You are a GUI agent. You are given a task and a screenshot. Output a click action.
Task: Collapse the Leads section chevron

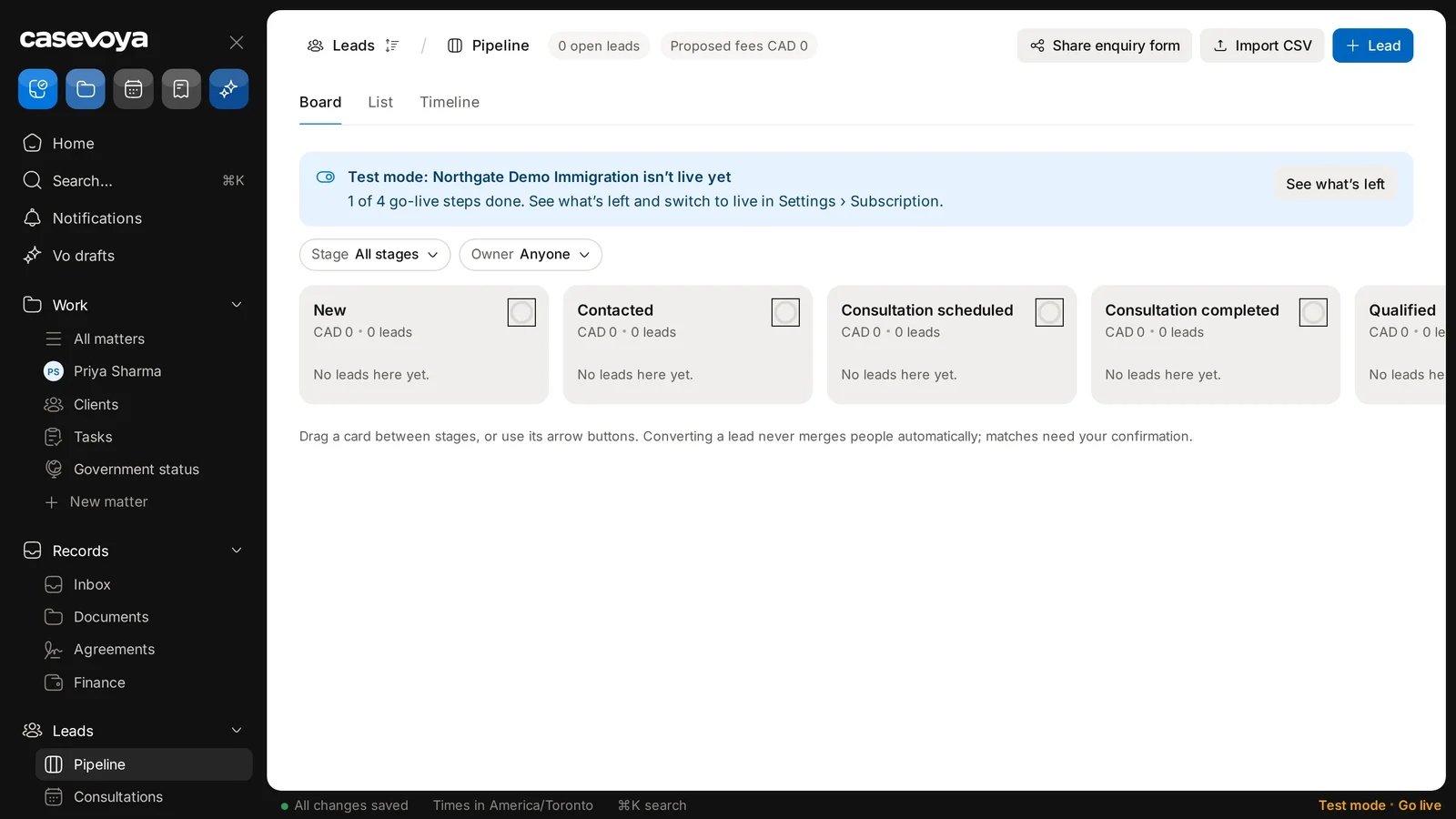[237, 731]
